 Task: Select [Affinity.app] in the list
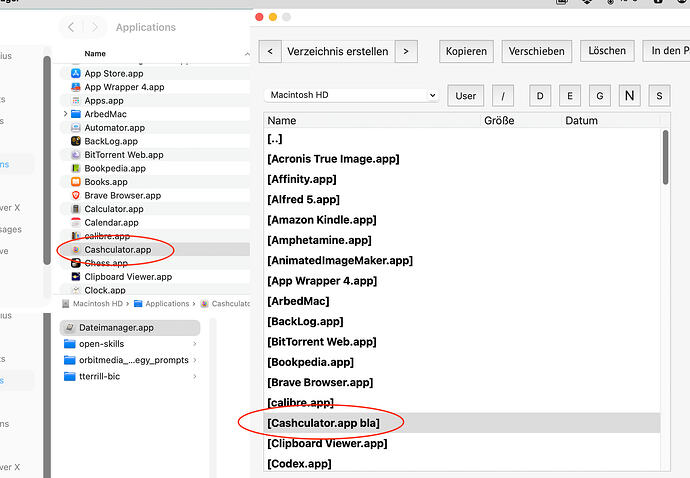462,179
